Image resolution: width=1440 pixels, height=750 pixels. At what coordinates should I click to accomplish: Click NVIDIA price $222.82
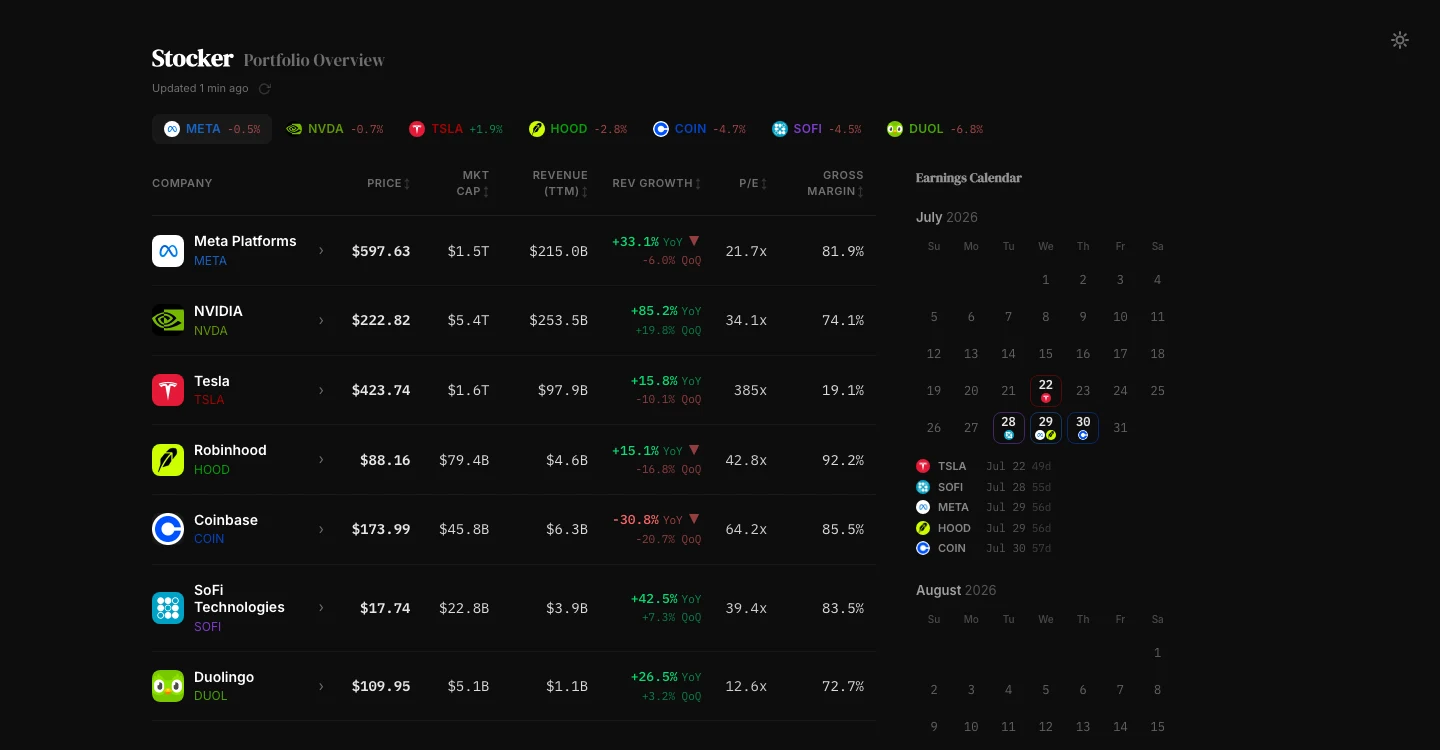(381, 320)
